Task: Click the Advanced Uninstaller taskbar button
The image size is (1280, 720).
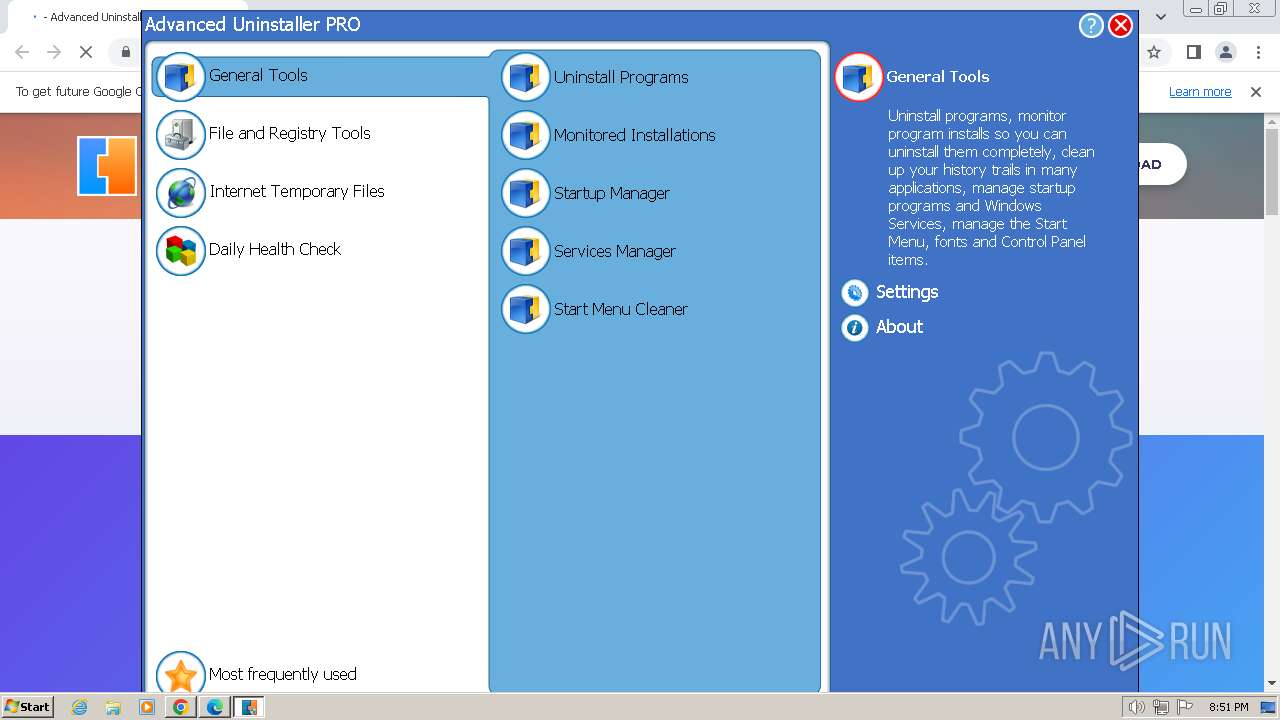Action: (248, 707)
